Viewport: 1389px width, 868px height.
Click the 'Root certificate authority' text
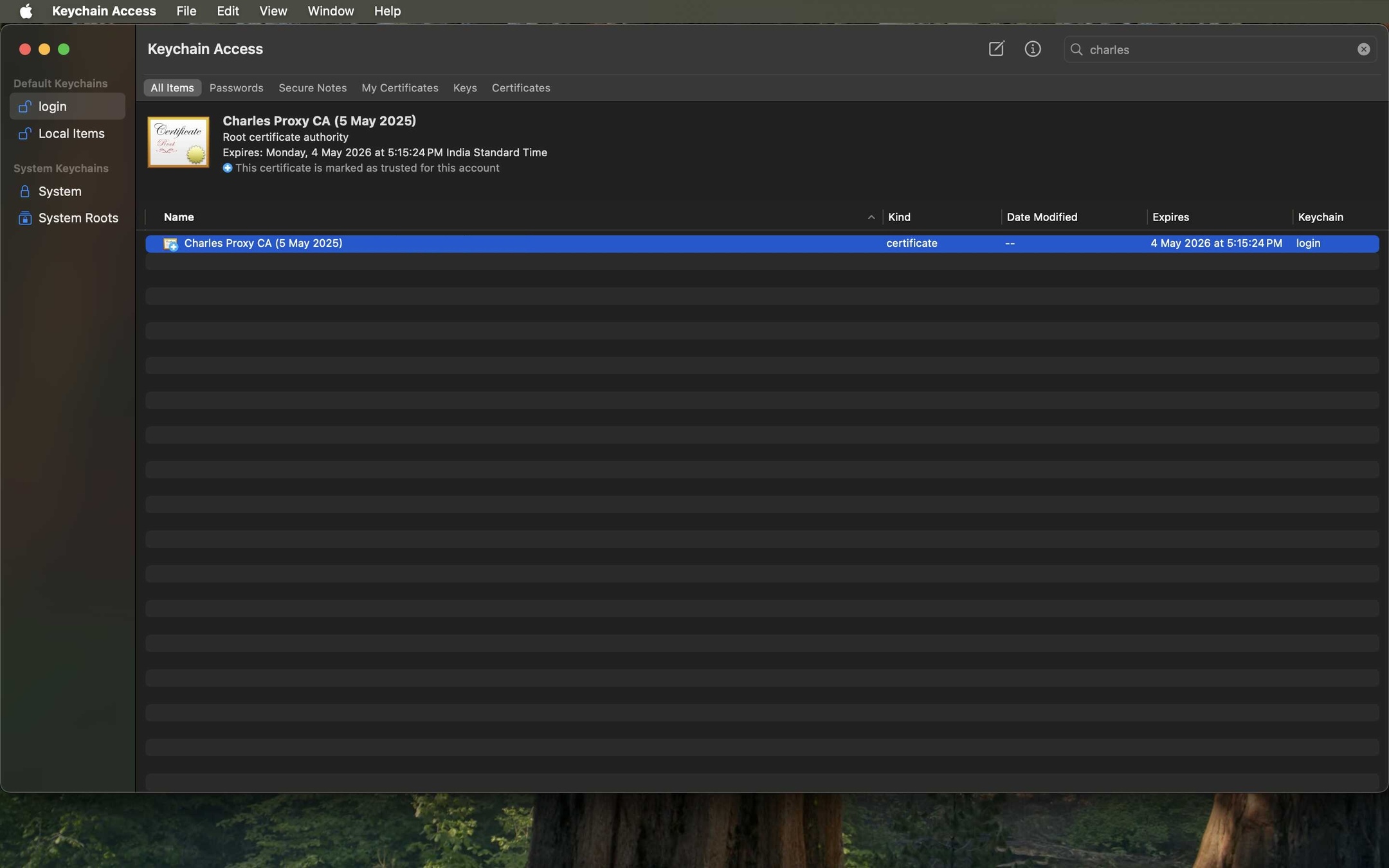286,137
